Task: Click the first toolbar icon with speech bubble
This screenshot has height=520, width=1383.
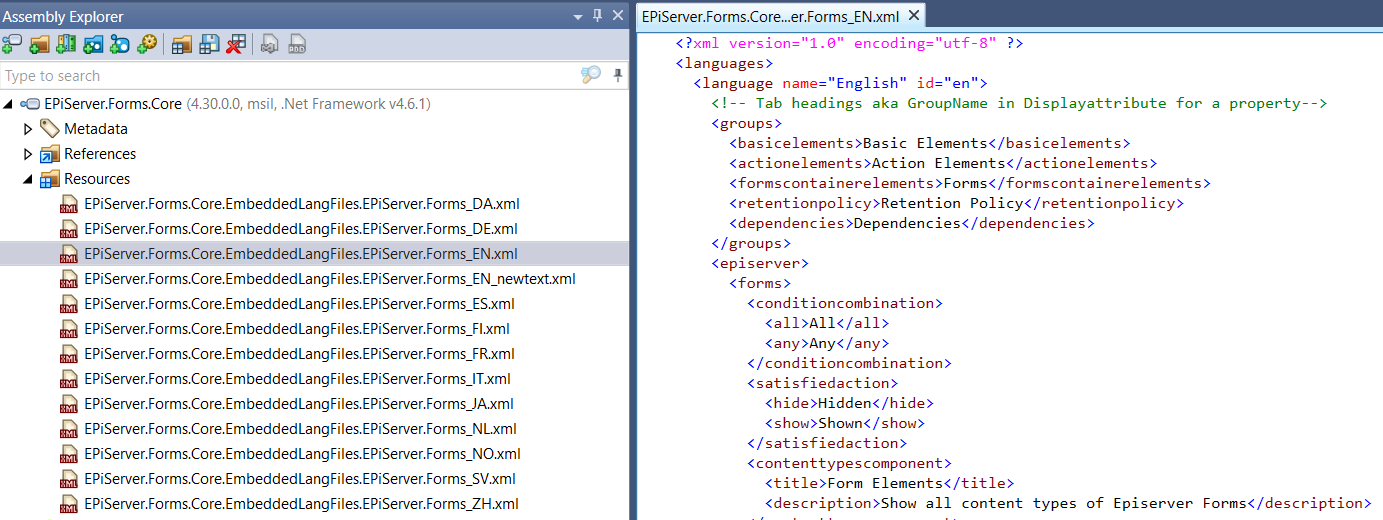Action: point(12,44)
